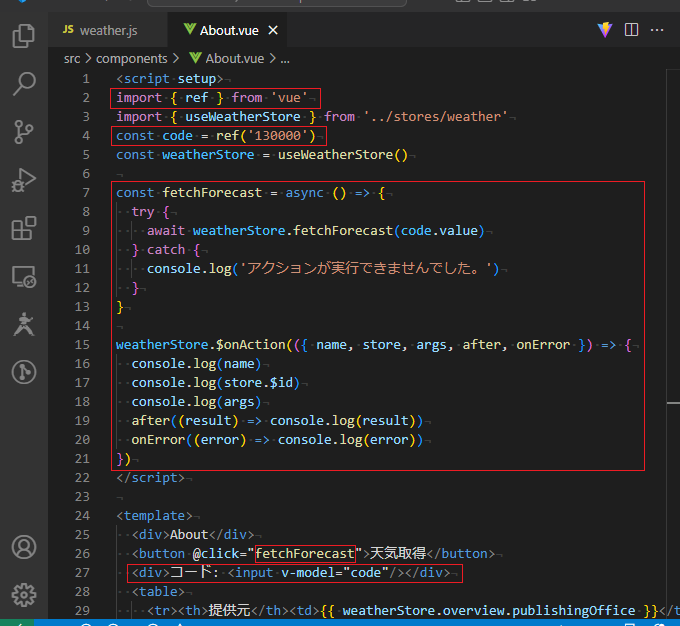
Task: Click the Japanese error string on line 11
Action: pyautogui.click(x=366, y=269)
